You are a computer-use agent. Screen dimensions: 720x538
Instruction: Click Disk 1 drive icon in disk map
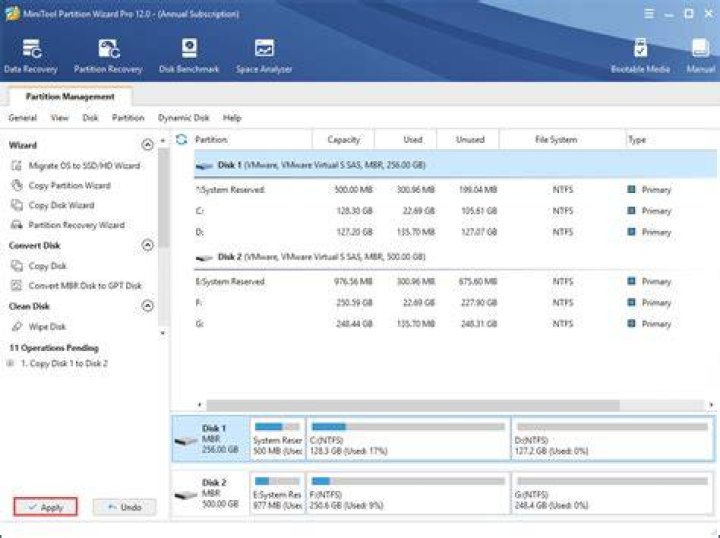point(186,441)
